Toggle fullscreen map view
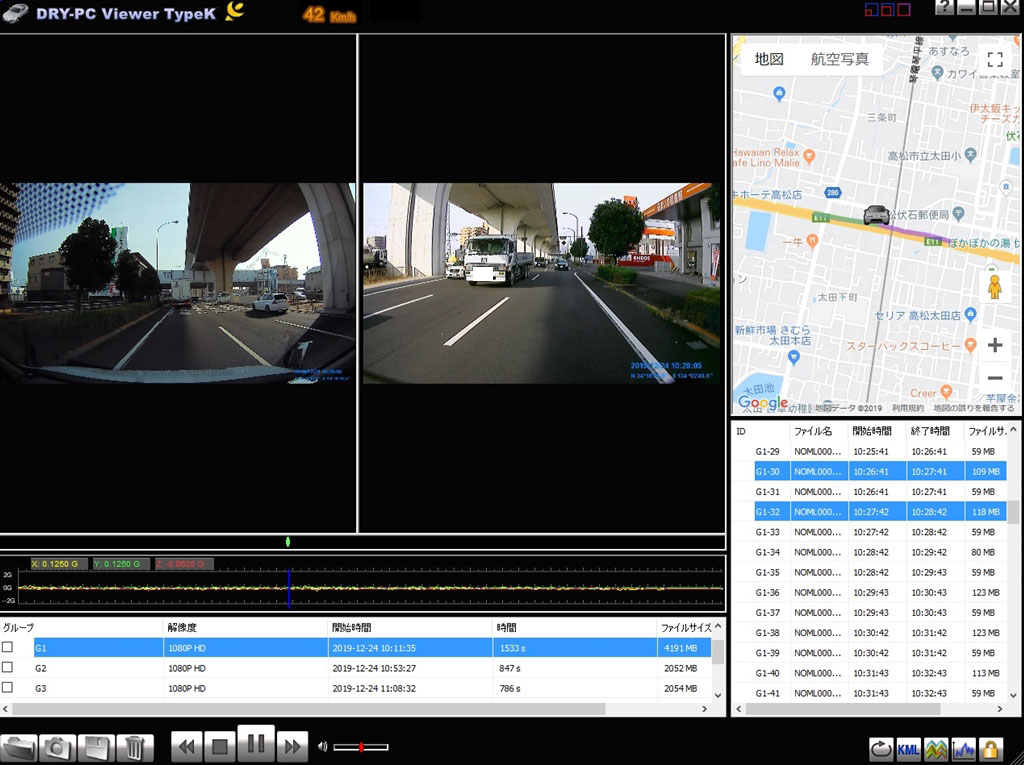 pos(995,60)
